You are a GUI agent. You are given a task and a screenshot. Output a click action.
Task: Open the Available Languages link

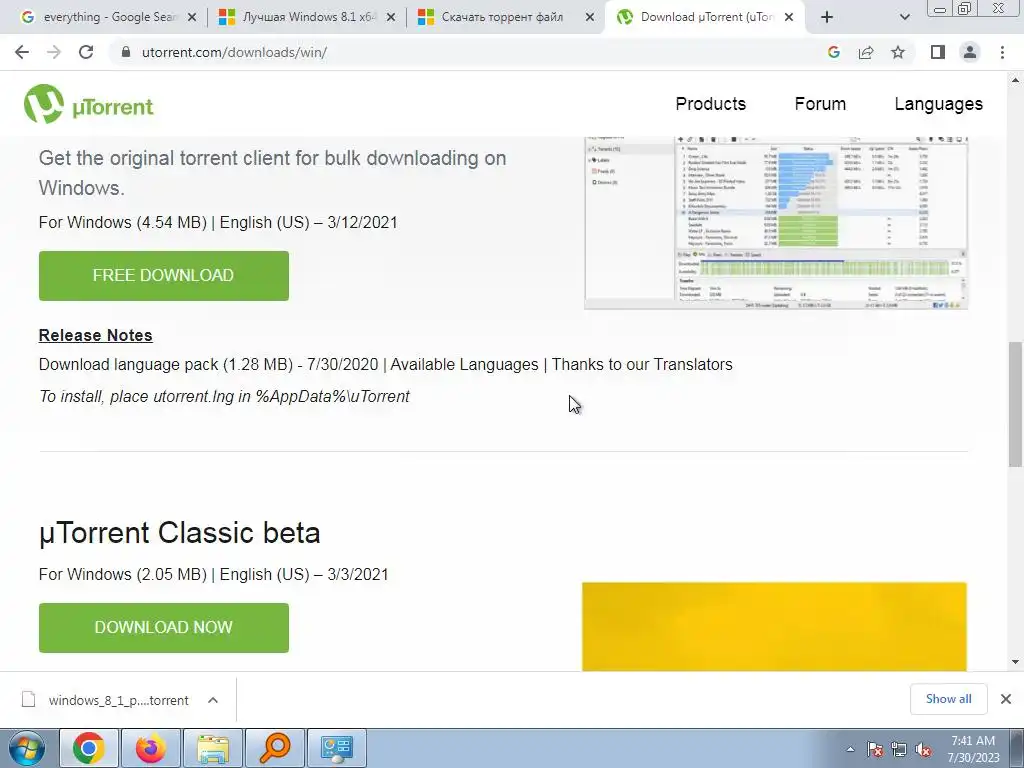[464, 364]
